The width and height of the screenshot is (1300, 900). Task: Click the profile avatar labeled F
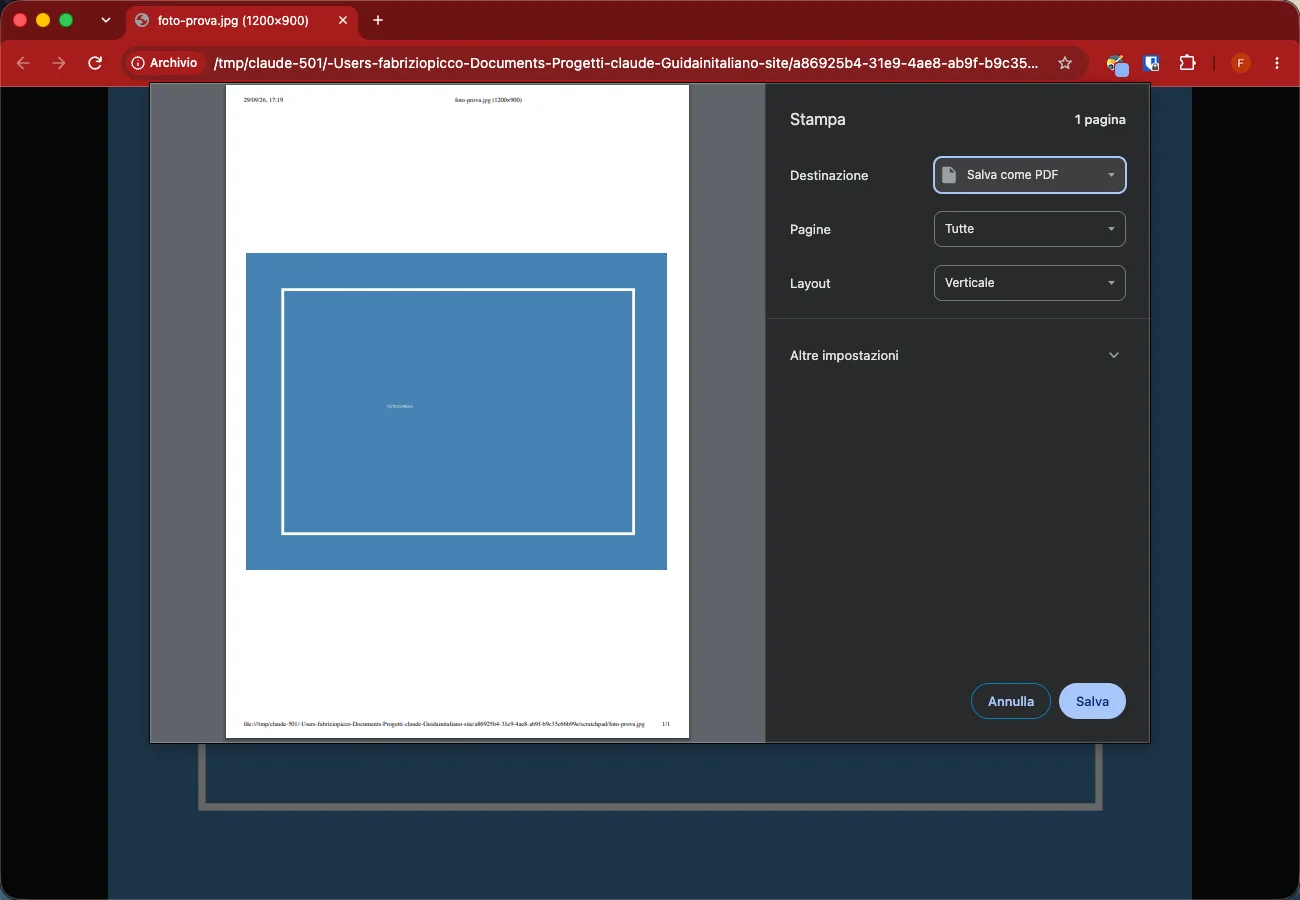pyautogui.click(x=1241, y=63)
